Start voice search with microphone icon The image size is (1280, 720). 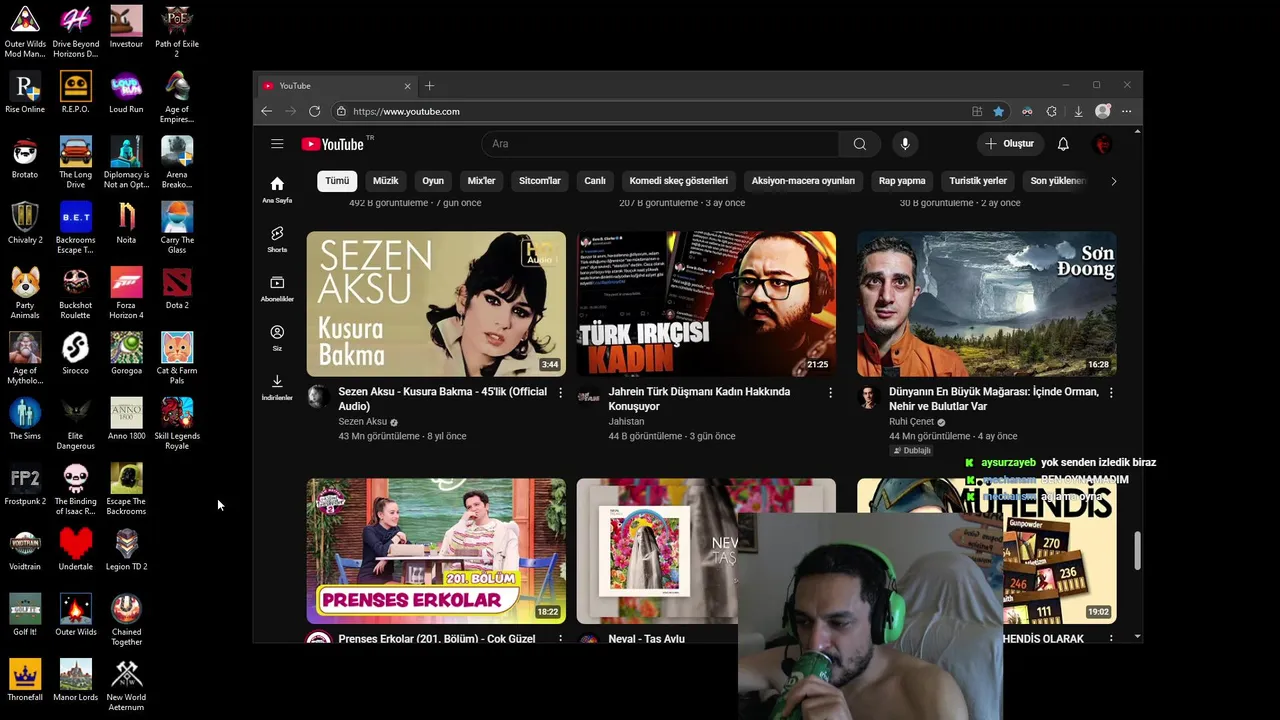[905, 144]
